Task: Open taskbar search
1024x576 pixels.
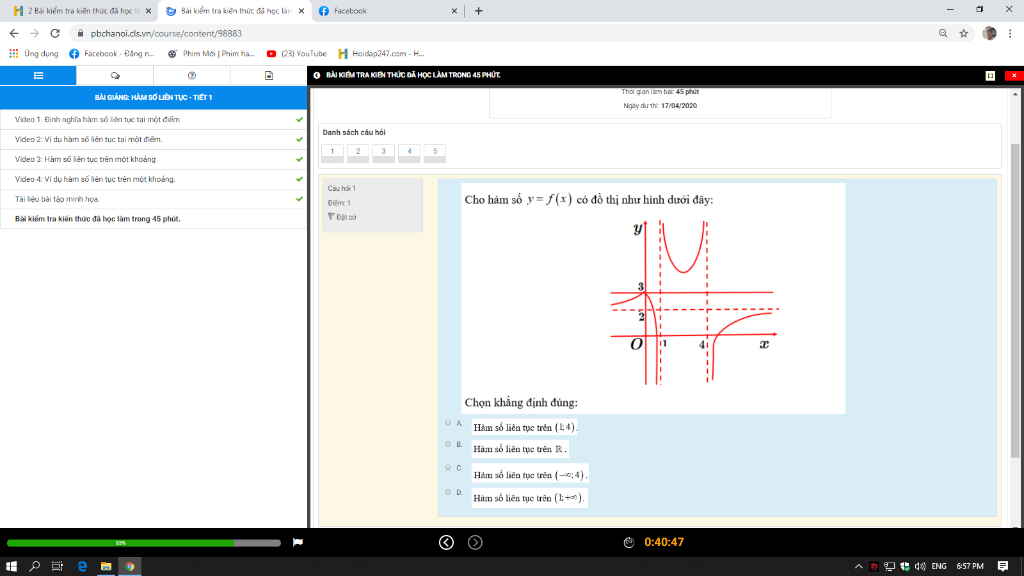Action: click(35, 566)
